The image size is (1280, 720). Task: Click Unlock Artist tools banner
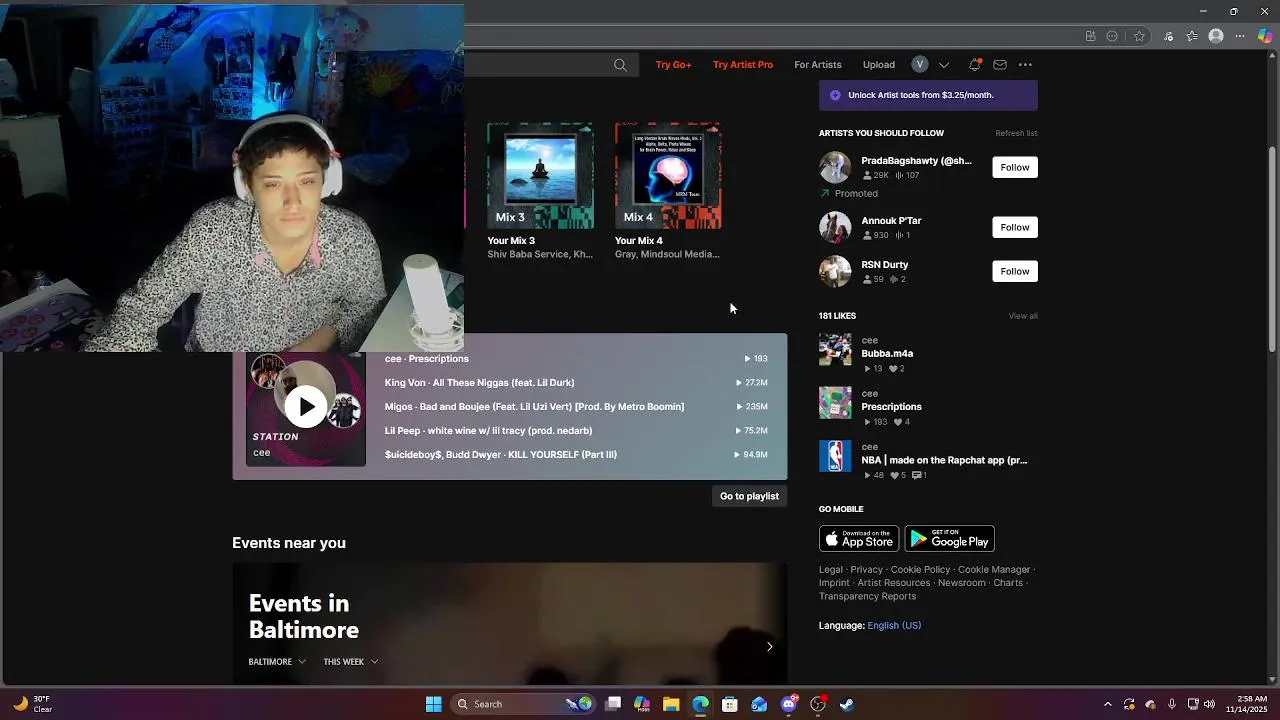[928, 96]
